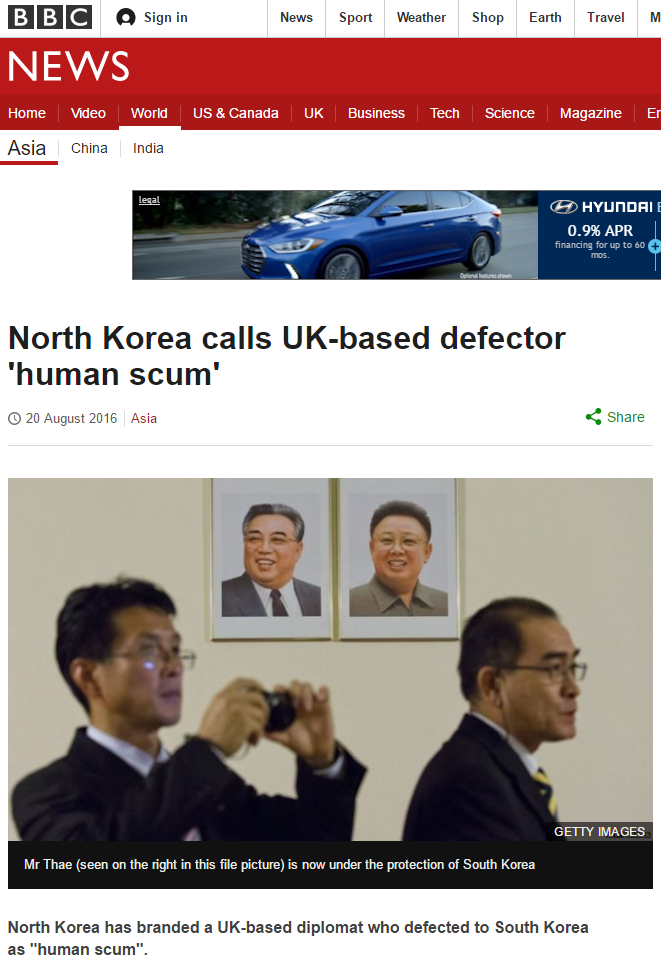Screen dimensions: 661x971
Task: Click the article photo of Mr Thae
Action: tap(330, 659)
